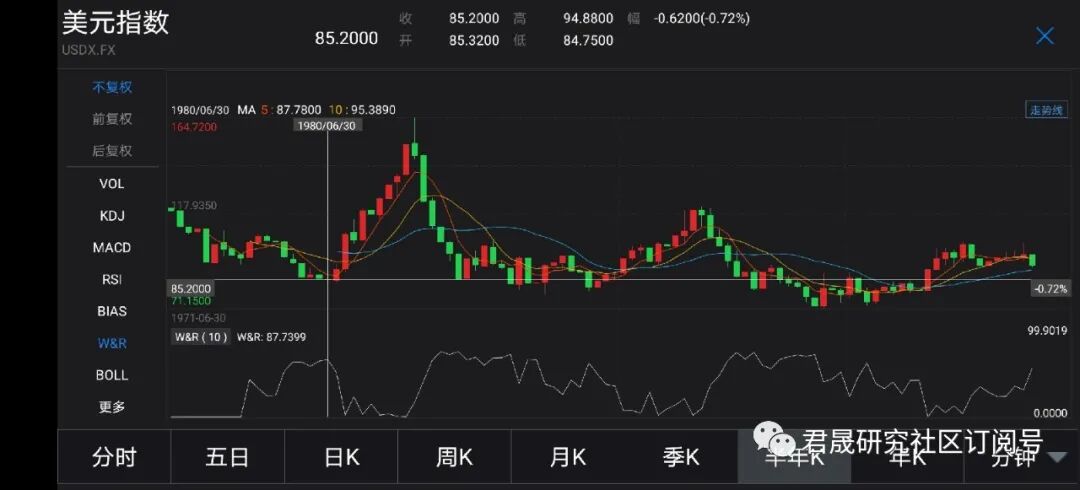Expand the 分钟 period dropdown arrow
The height and width of the screenshot is (490, 1080).
(1055, 458)
